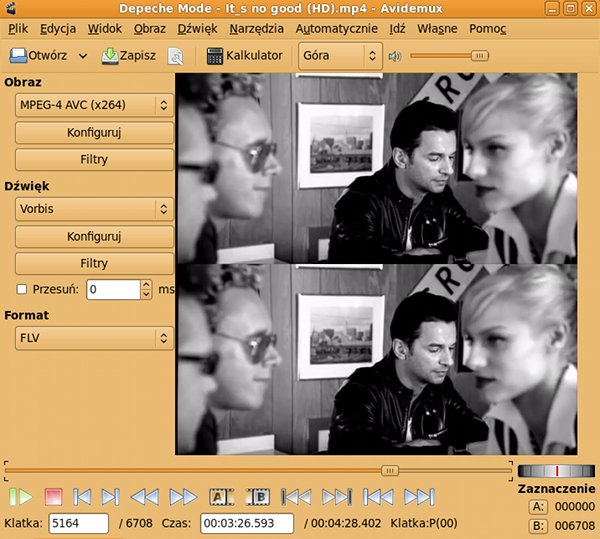Go to next frame
The width and height of the screenshot is (600, 539).
pyautogui.click(x=111, y=497)
